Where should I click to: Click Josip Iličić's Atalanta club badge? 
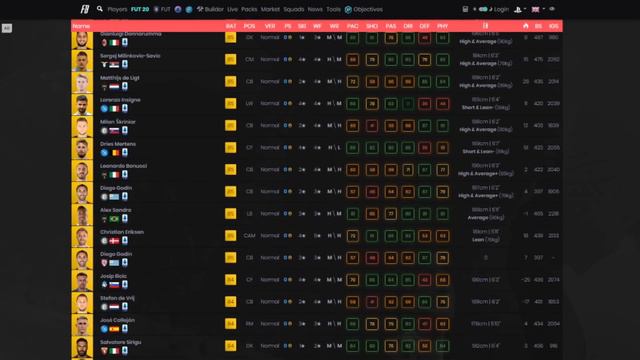(104, 285)
